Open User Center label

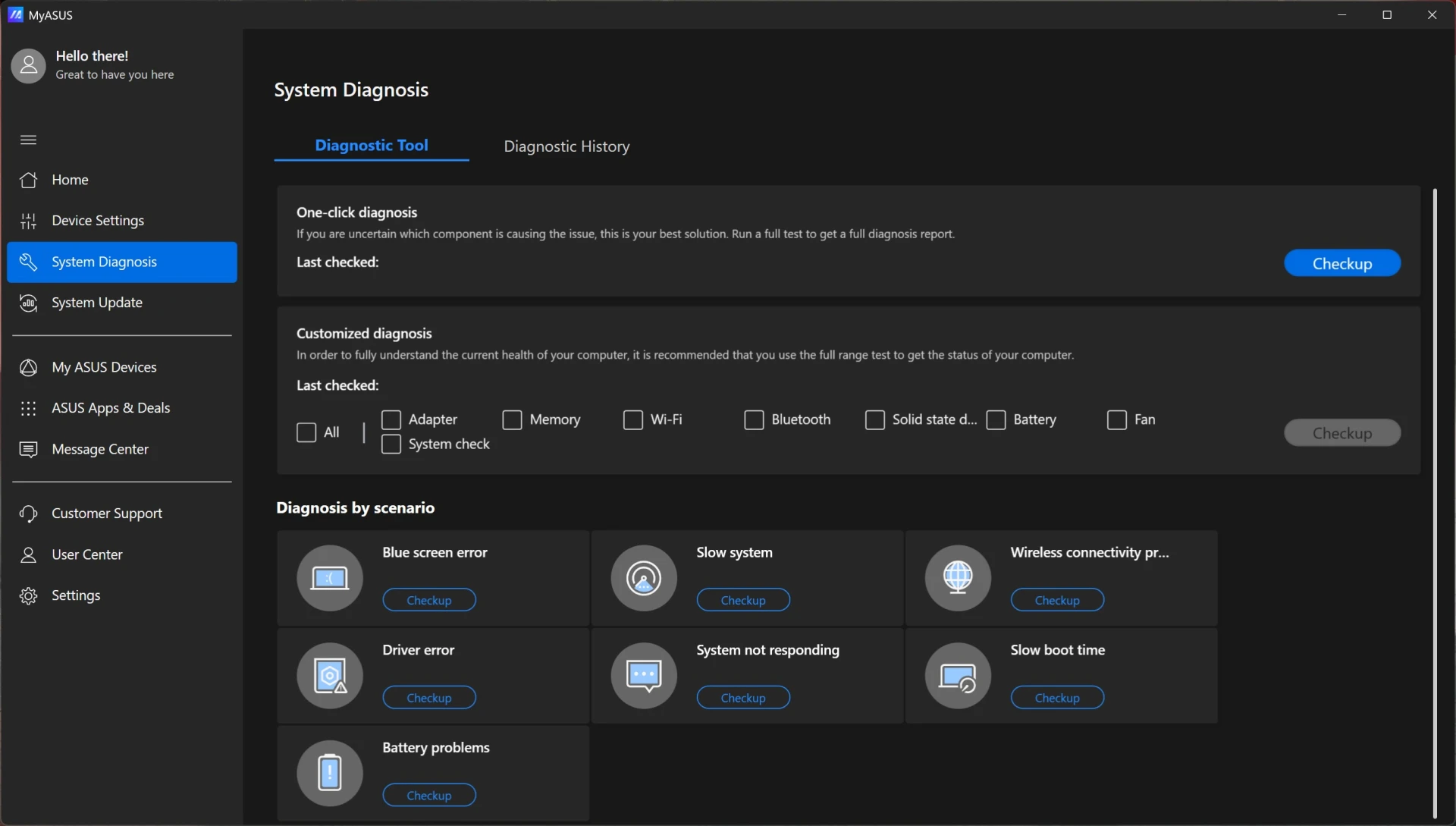[x=87, y=554]
